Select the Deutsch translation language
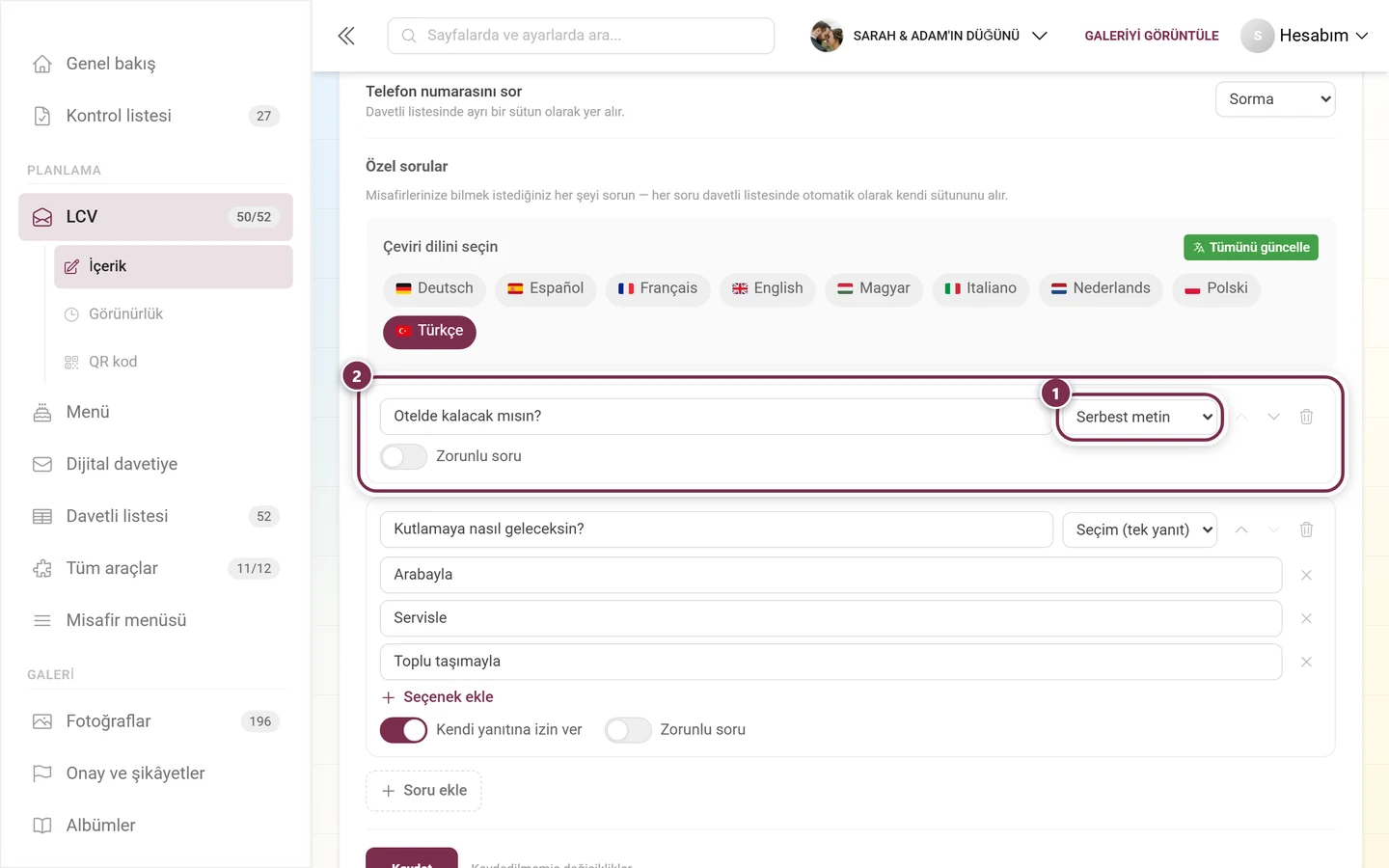Screen dimensions: 1389x868 click(x=434, y=288)
